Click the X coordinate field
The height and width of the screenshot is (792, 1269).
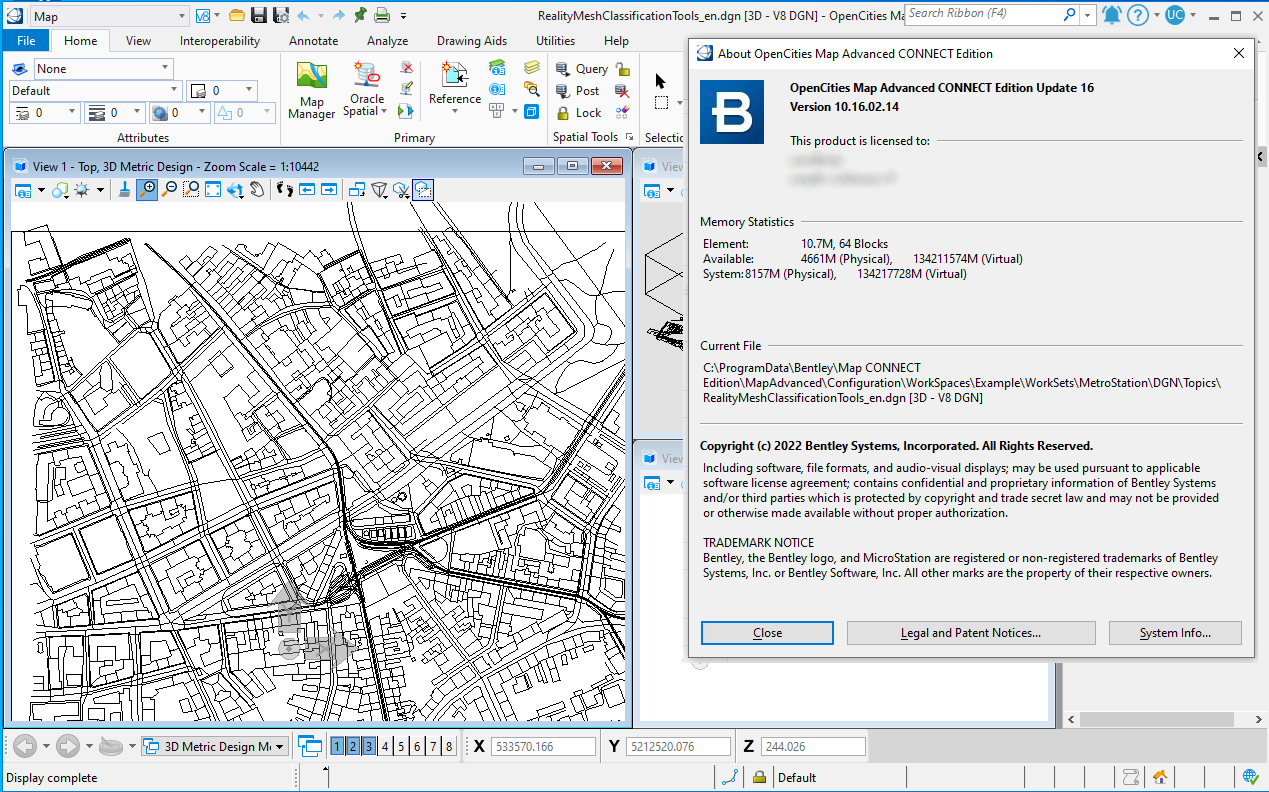point(542,746)
